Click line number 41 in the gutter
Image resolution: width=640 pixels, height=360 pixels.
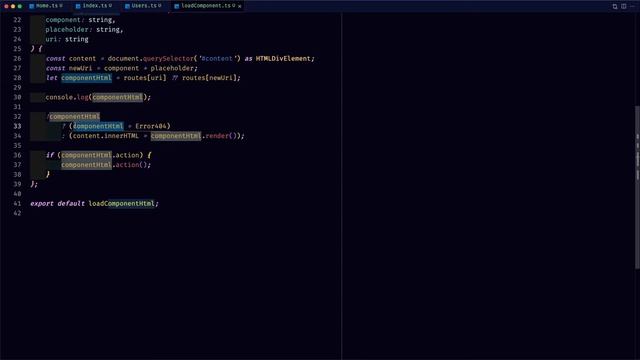coord(17,203)
